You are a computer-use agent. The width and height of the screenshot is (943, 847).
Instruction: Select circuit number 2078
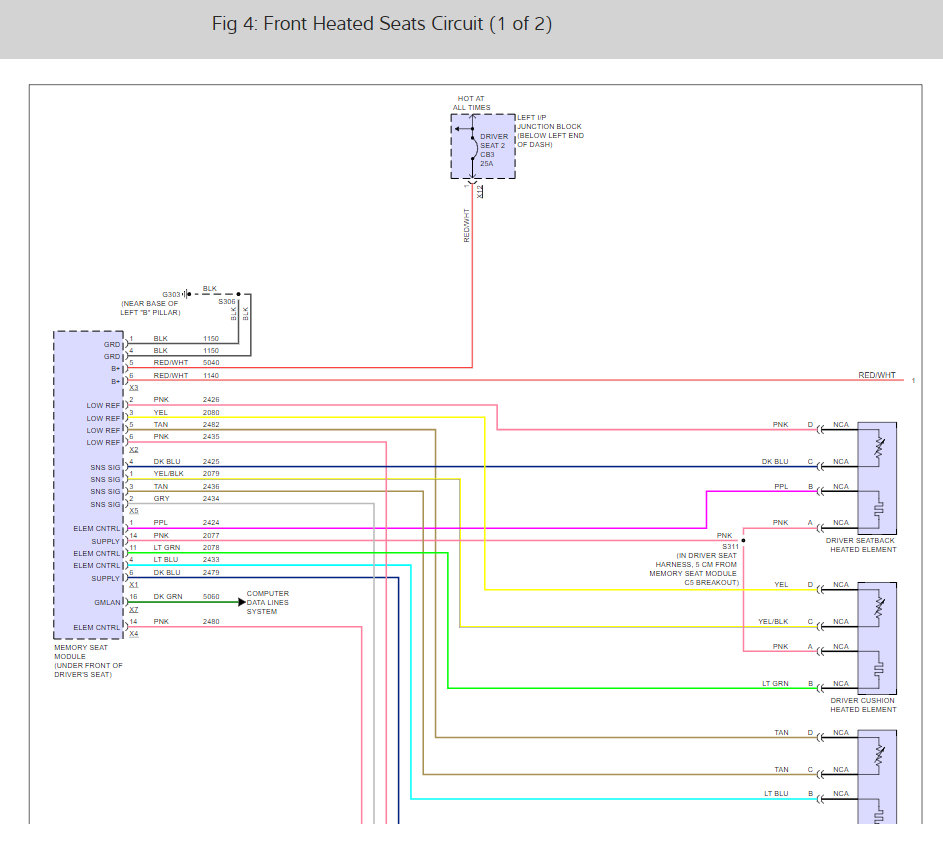coord(211,547)
